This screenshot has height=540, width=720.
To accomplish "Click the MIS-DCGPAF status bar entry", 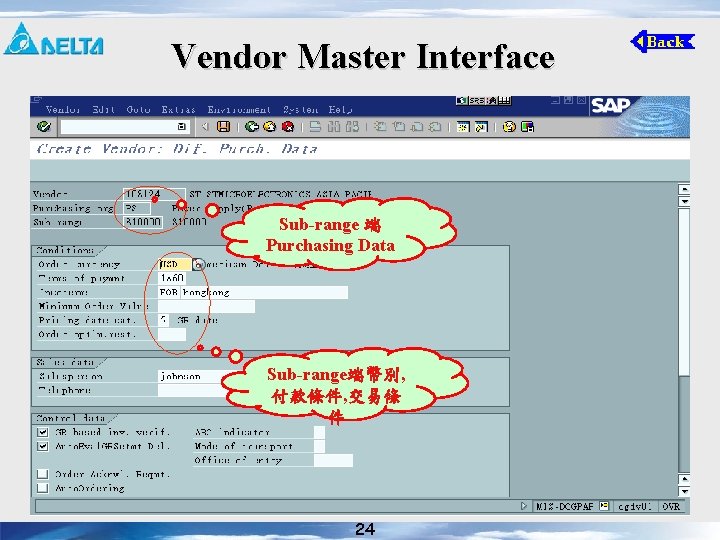I will click(x=565, y=506).
